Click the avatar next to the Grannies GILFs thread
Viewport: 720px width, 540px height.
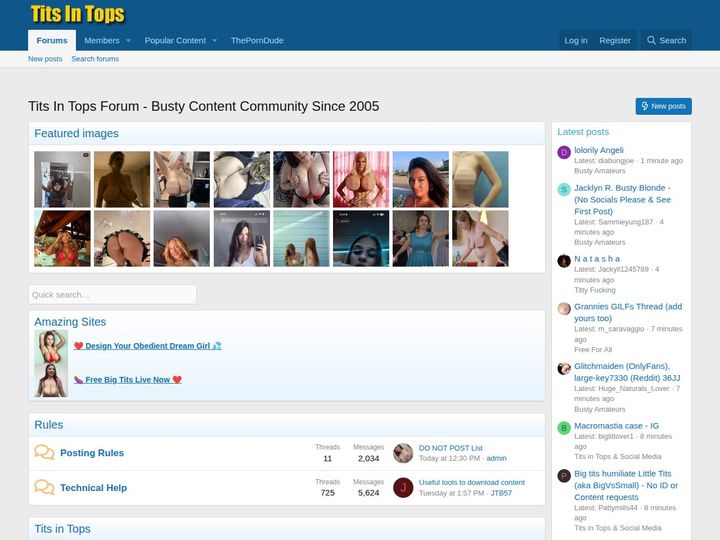(564, 309)
